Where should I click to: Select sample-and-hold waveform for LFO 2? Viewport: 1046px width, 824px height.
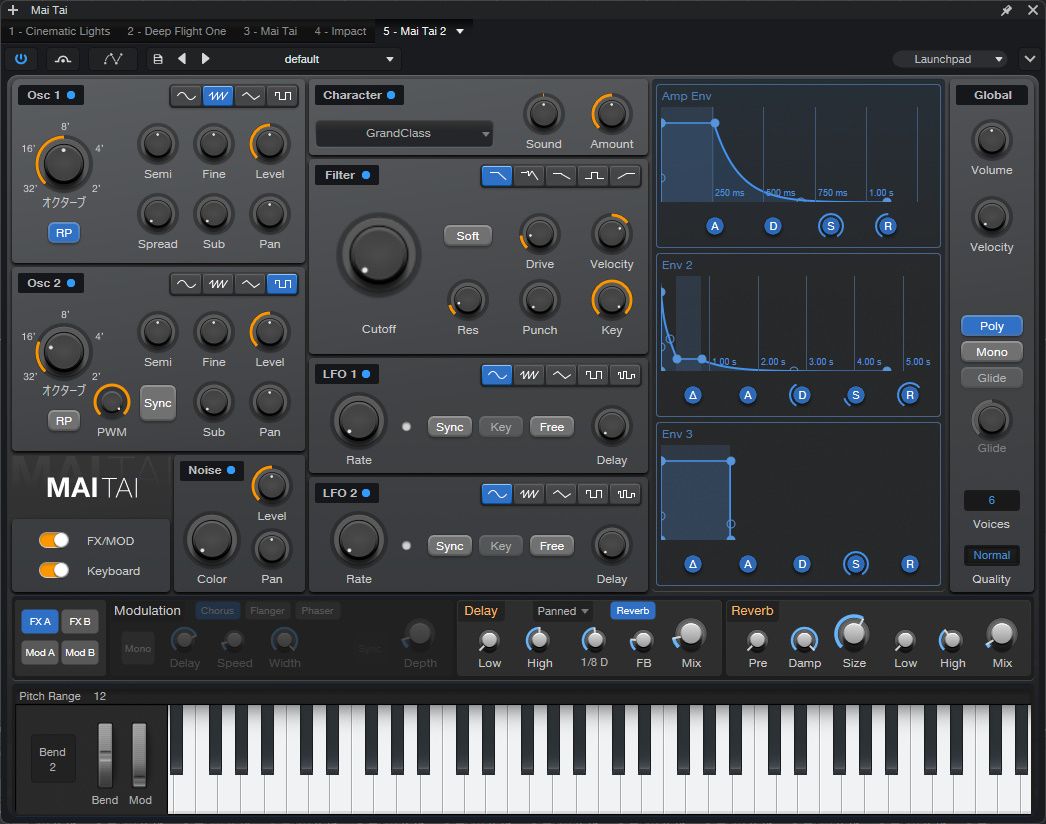click(x=625, y=494)
